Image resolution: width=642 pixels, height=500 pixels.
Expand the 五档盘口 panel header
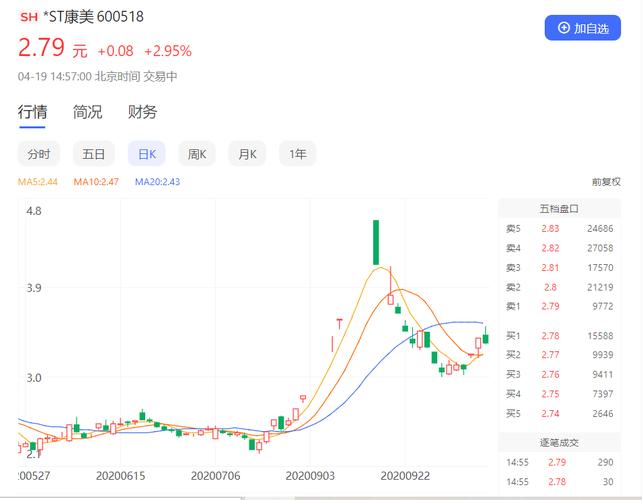559,209
